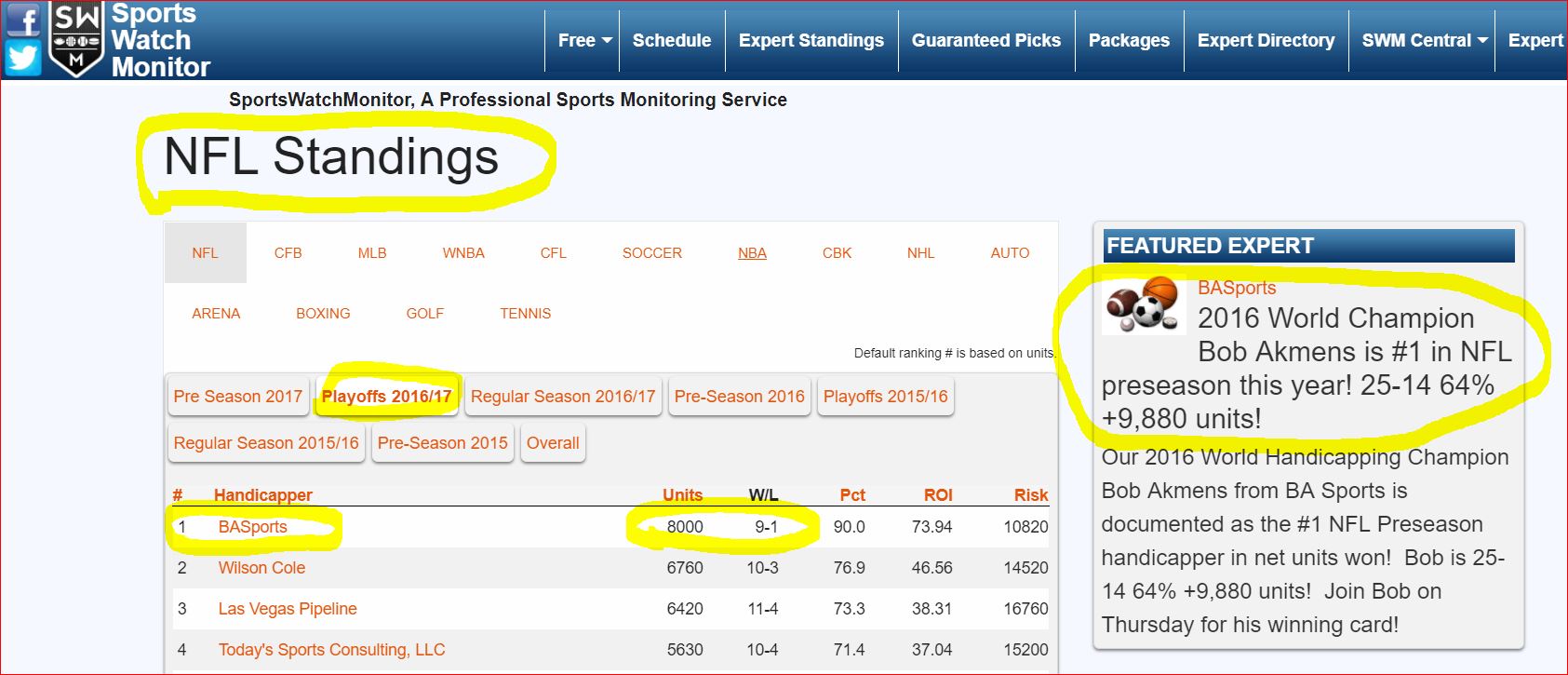
Task: Switch to the BOXING sport tab
Action: pyautogui.click(x=323, y=313)
